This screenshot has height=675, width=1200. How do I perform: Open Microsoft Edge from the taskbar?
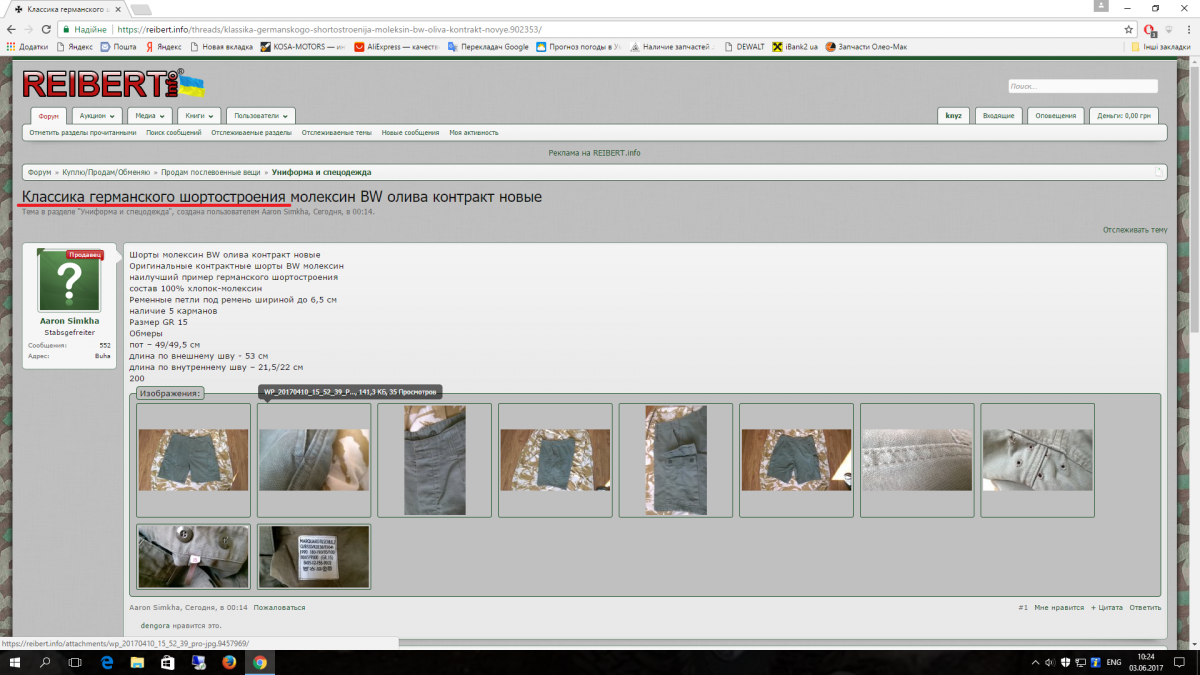(106, 662)
